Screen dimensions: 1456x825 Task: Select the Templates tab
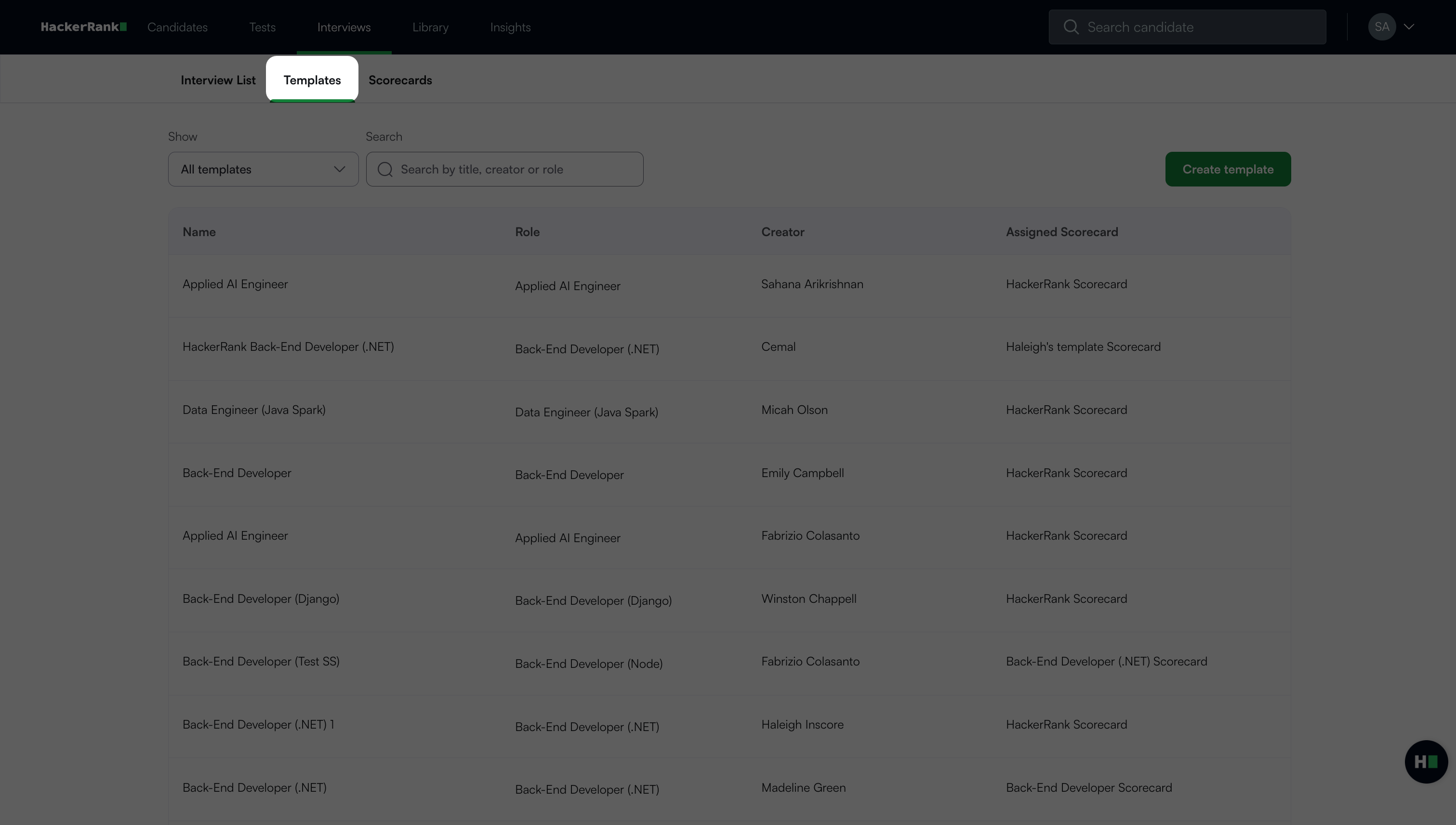click(312, 80)
